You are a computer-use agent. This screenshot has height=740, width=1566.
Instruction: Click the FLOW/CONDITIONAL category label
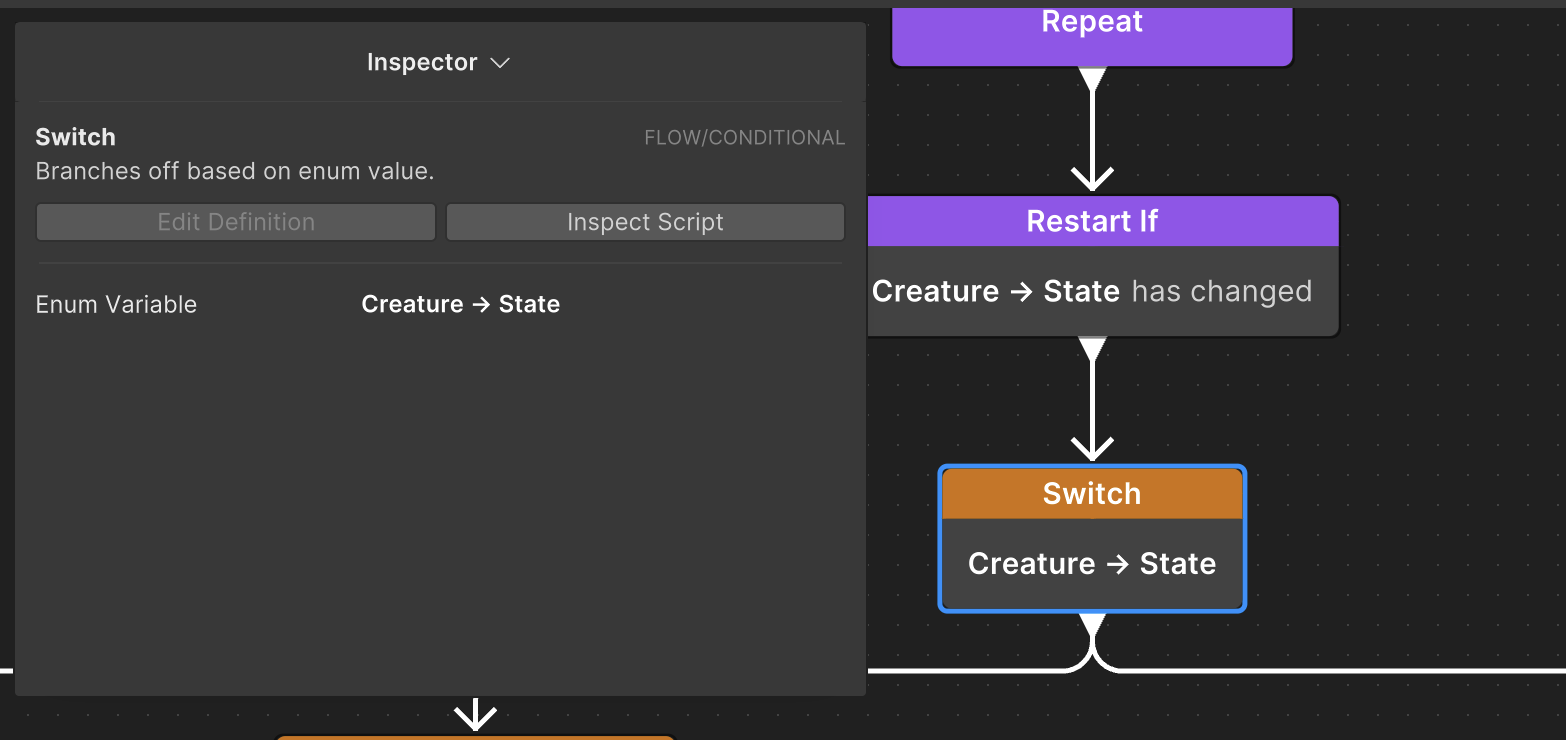pyautogui.click(x=744, y=138)
